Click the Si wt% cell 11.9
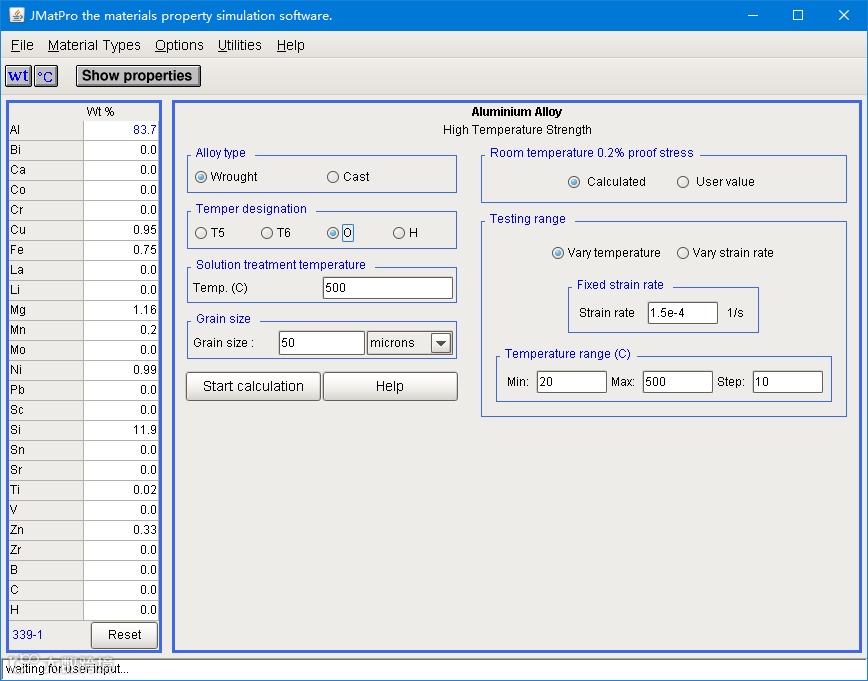 tap(121, 430)
